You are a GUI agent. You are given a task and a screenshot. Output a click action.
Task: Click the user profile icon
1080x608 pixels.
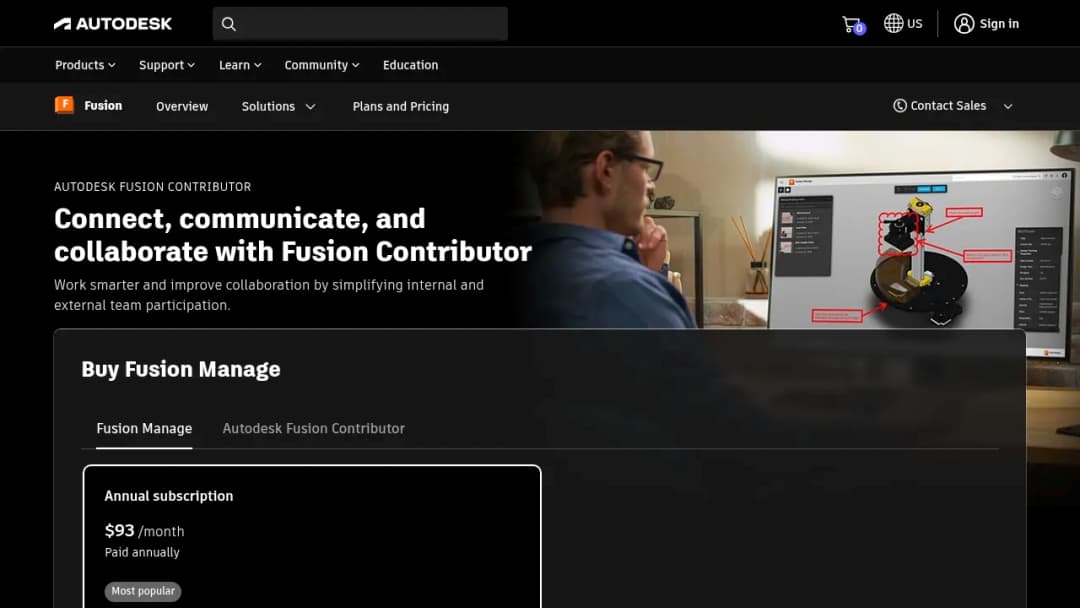[x=964, y=23]
